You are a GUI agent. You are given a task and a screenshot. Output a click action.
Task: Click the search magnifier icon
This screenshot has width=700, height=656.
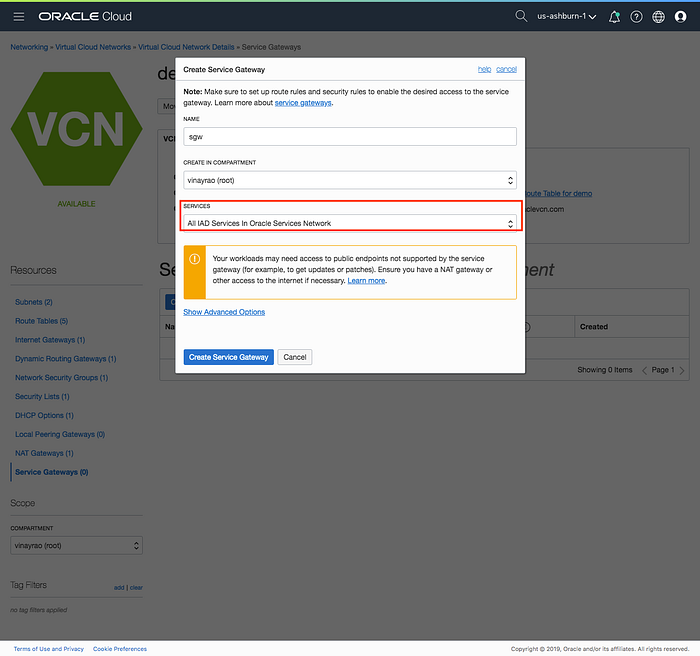click(x=521, y=16)
